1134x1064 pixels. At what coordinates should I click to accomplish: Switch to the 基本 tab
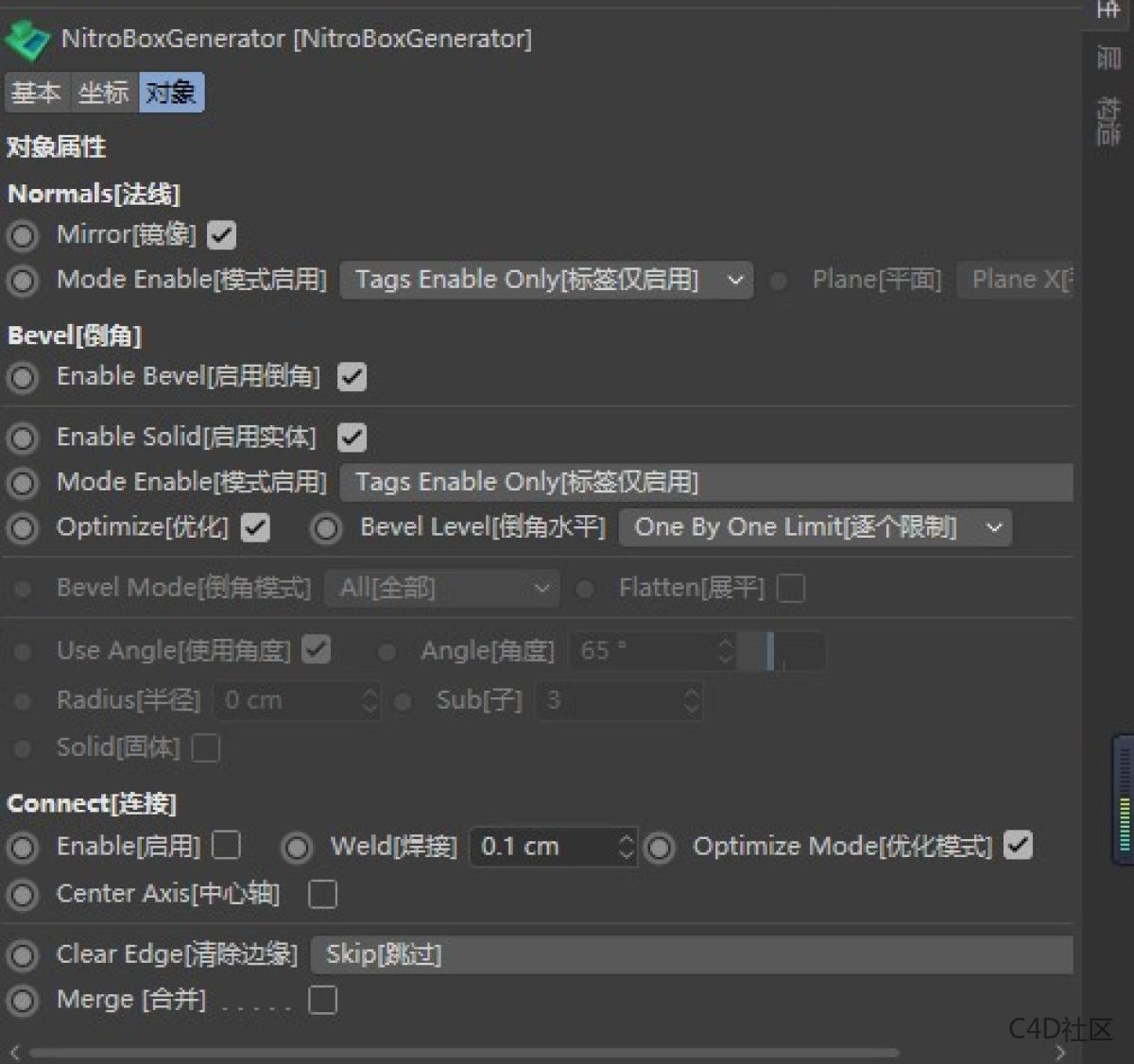coord(37,93)
